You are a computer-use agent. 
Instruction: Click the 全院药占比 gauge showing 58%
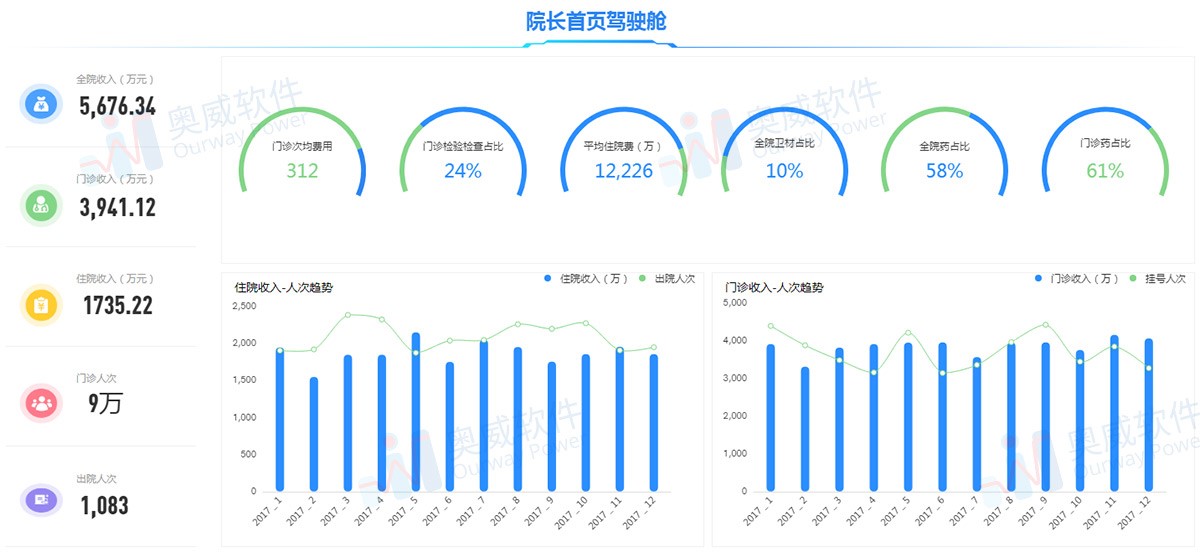[x=944, y=151]
